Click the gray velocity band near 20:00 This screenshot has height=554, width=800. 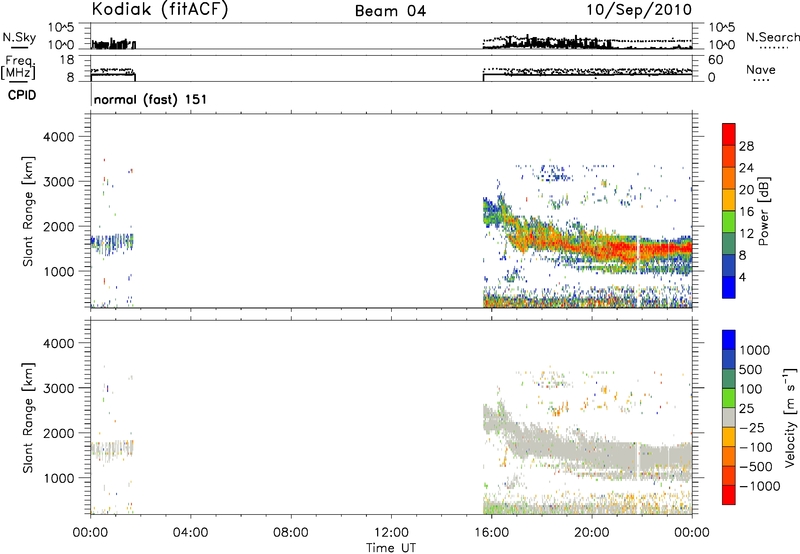[592, 451]
